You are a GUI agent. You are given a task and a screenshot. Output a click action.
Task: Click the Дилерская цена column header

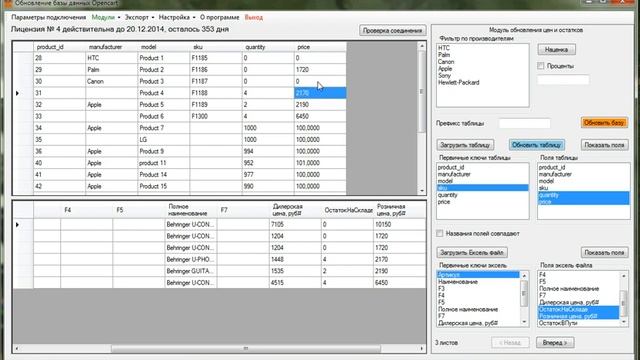(x=295, y=210)
